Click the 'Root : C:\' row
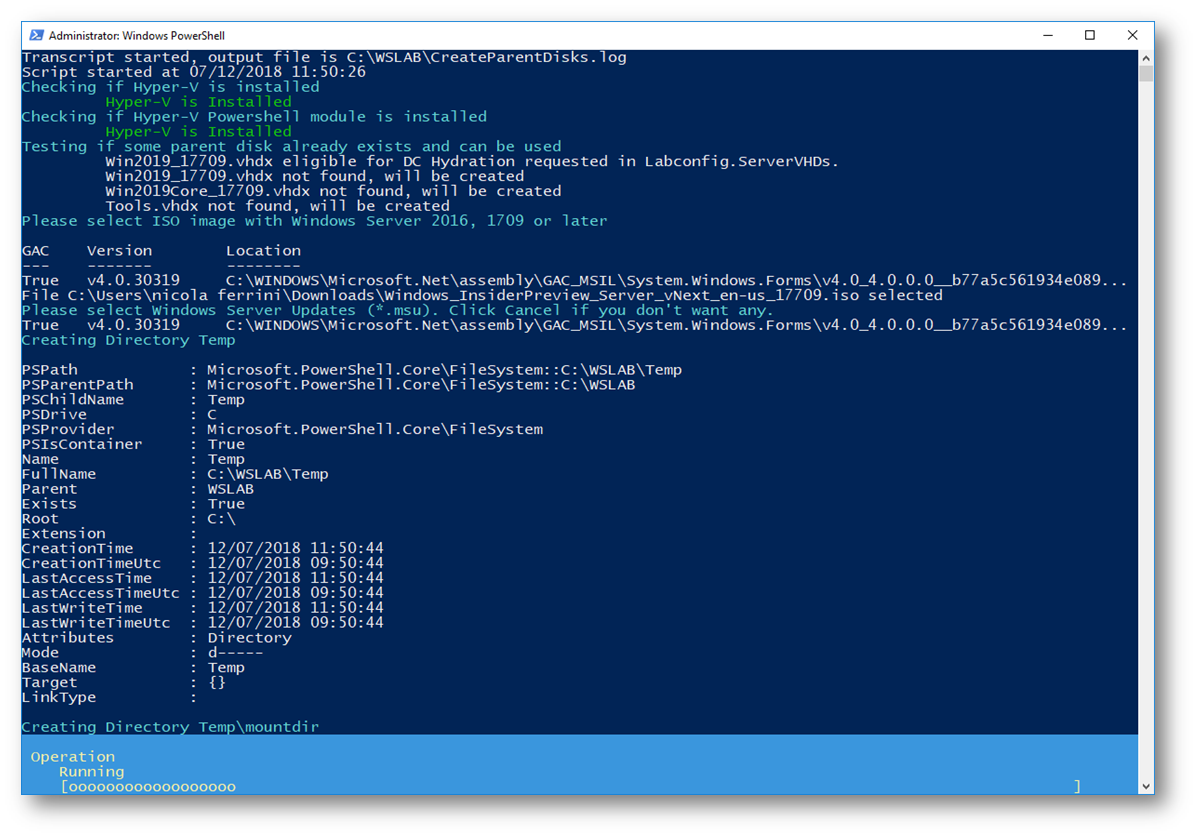The image size is (1197, 837). 128,519
